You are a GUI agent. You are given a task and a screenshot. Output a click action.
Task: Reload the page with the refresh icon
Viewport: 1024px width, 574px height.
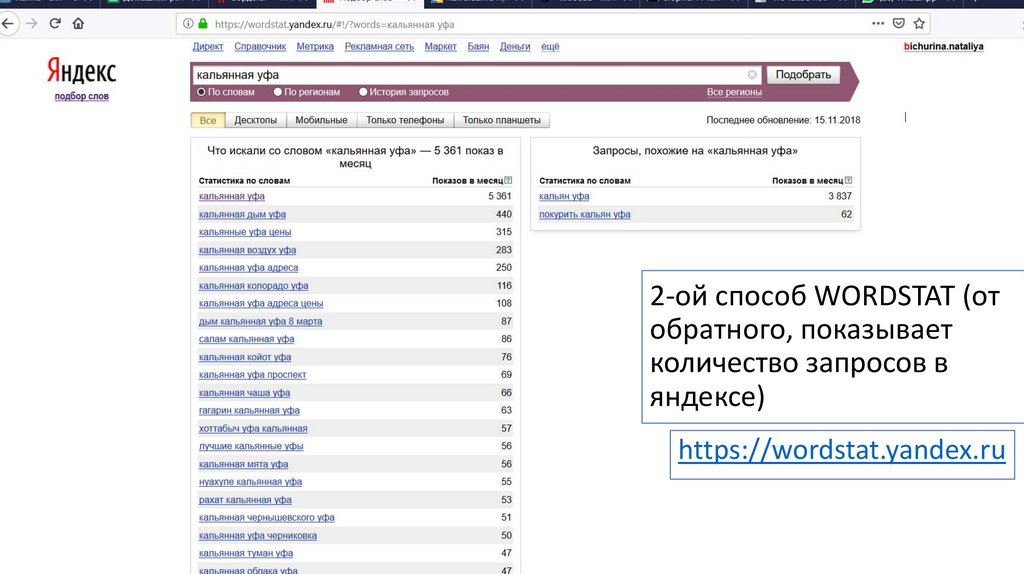coord(55,24)
